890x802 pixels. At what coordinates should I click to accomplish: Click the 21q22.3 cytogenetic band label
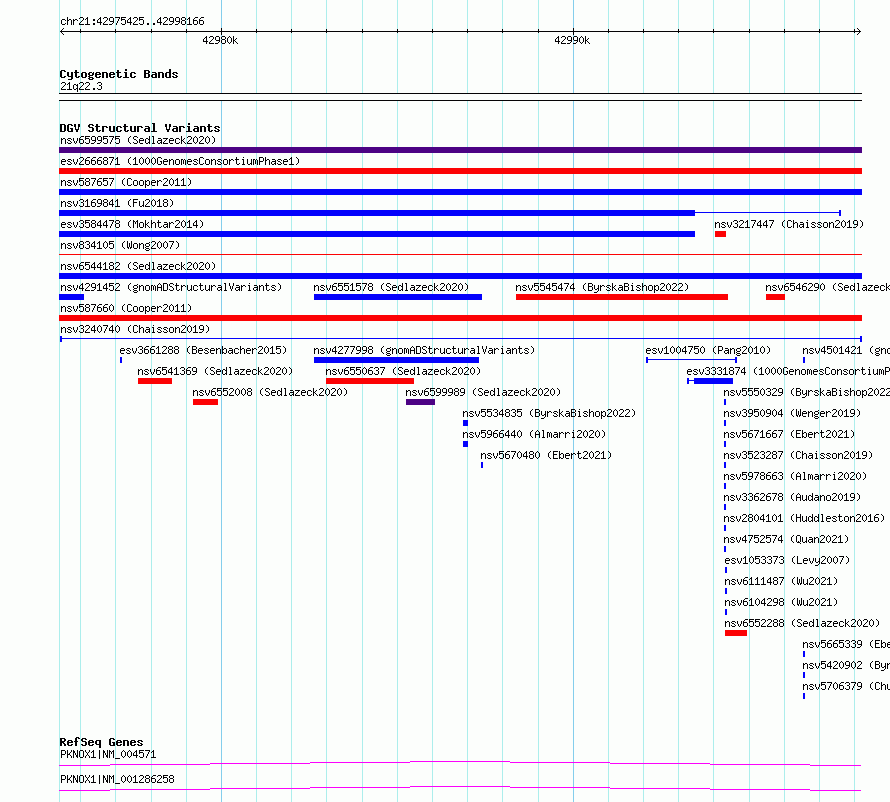81,86
